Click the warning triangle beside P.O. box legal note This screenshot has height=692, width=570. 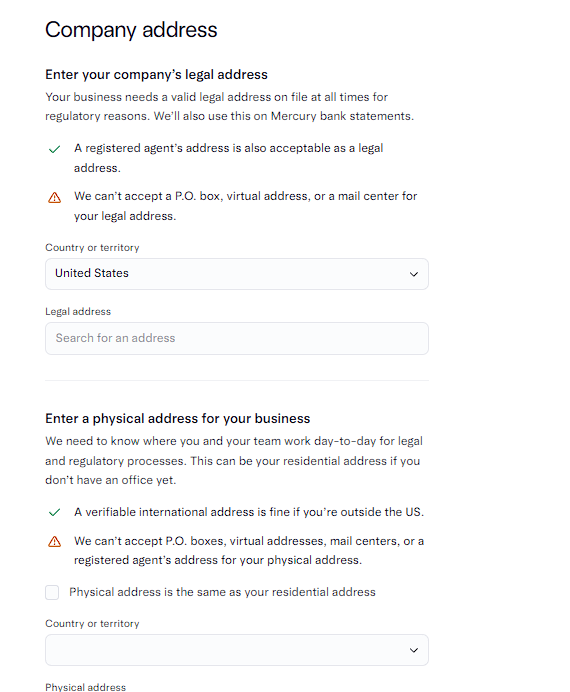pos(54,197)
